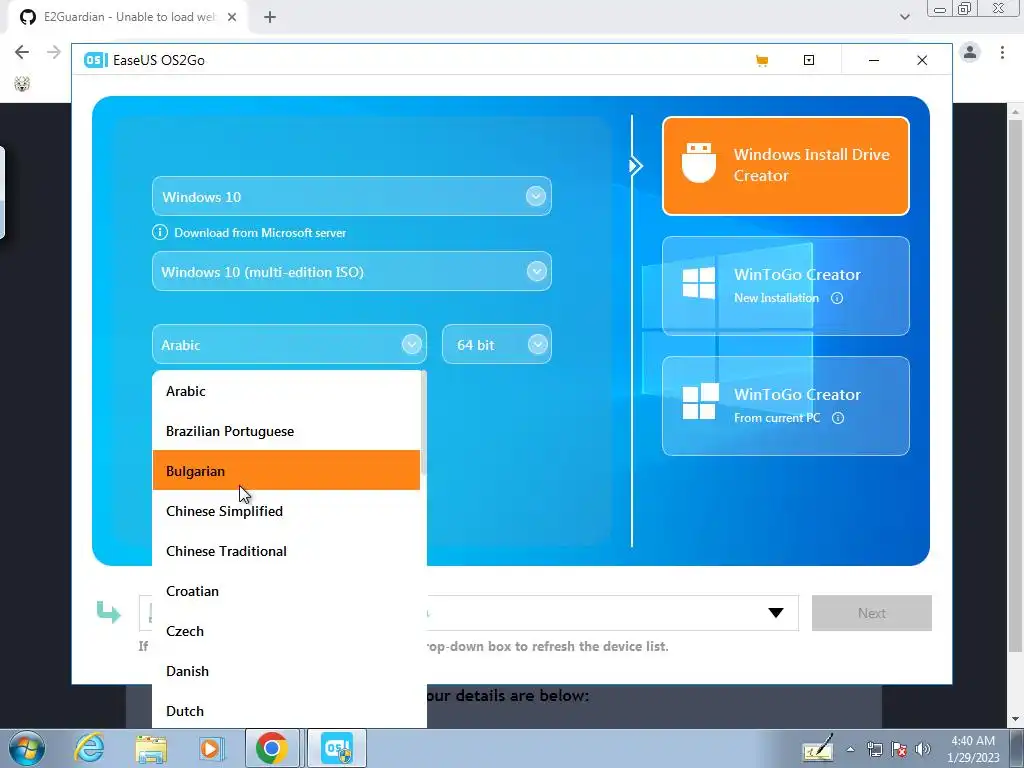Choose Danish in the language list
The height and width of the screenshot is (768, 1024).
pyautogui.click(x=286, y=671)
